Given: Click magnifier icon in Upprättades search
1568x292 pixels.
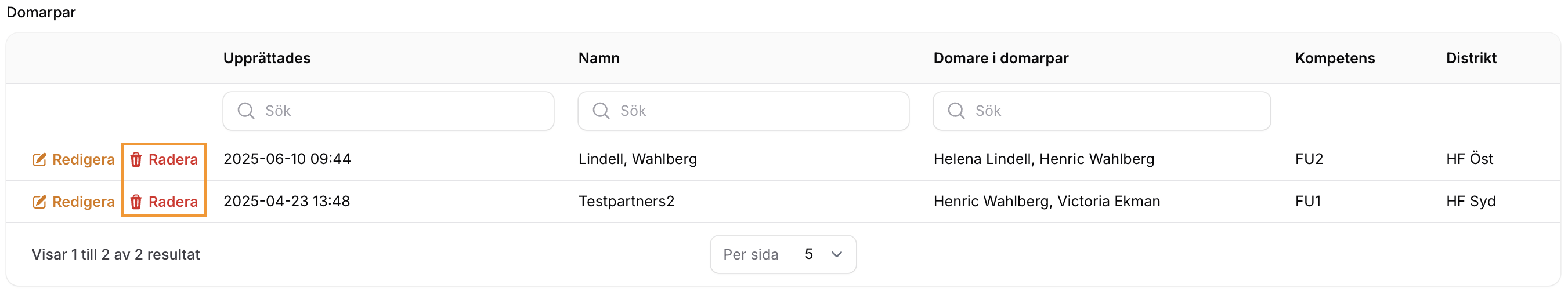Looking at the screenshot, I should coord(246,111).
